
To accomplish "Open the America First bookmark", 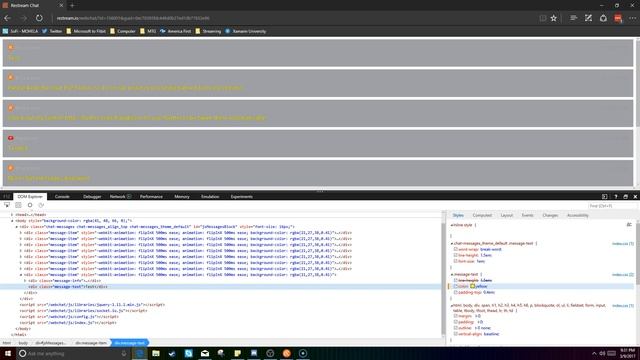I will pos(176,31).
